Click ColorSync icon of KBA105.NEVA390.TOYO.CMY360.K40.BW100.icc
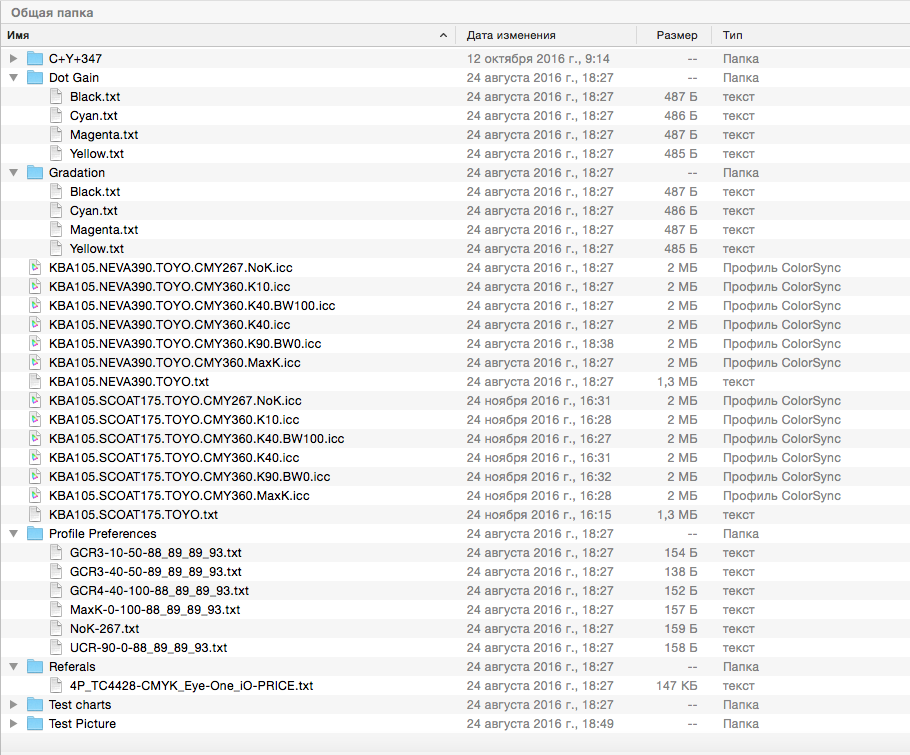Screen dimensions: 910x755 click(35, 306)
